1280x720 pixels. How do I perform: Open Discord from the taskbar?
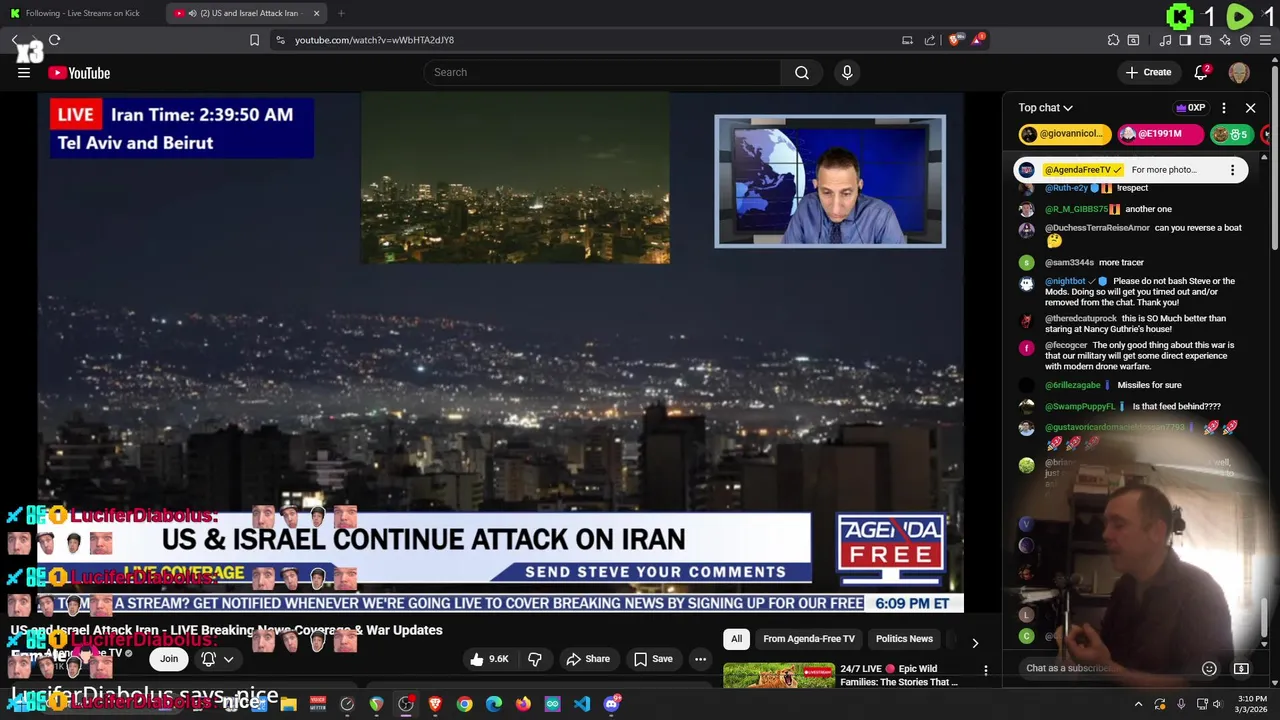(611, 704)
